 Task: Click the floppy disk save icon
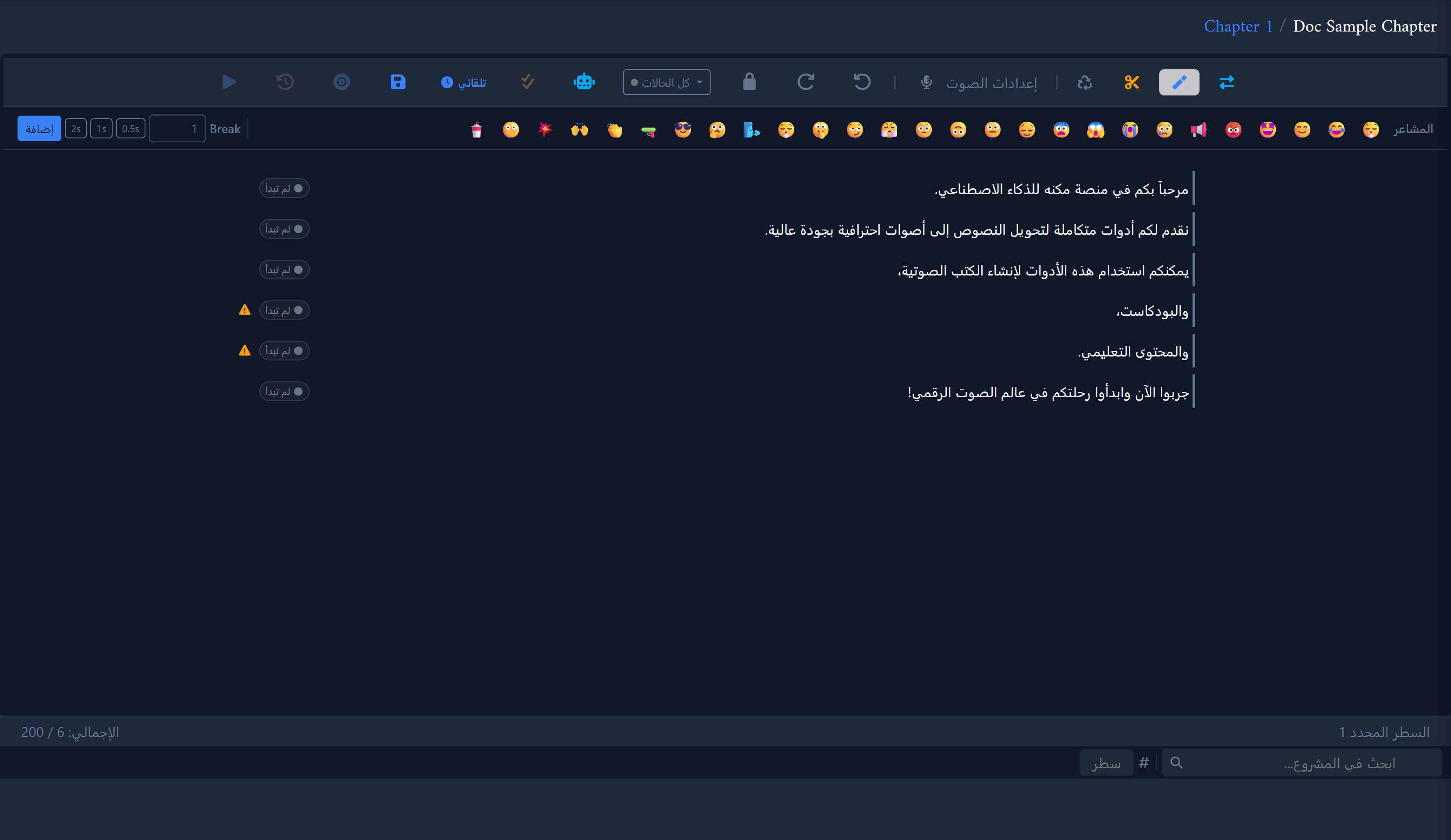point(398,82)
